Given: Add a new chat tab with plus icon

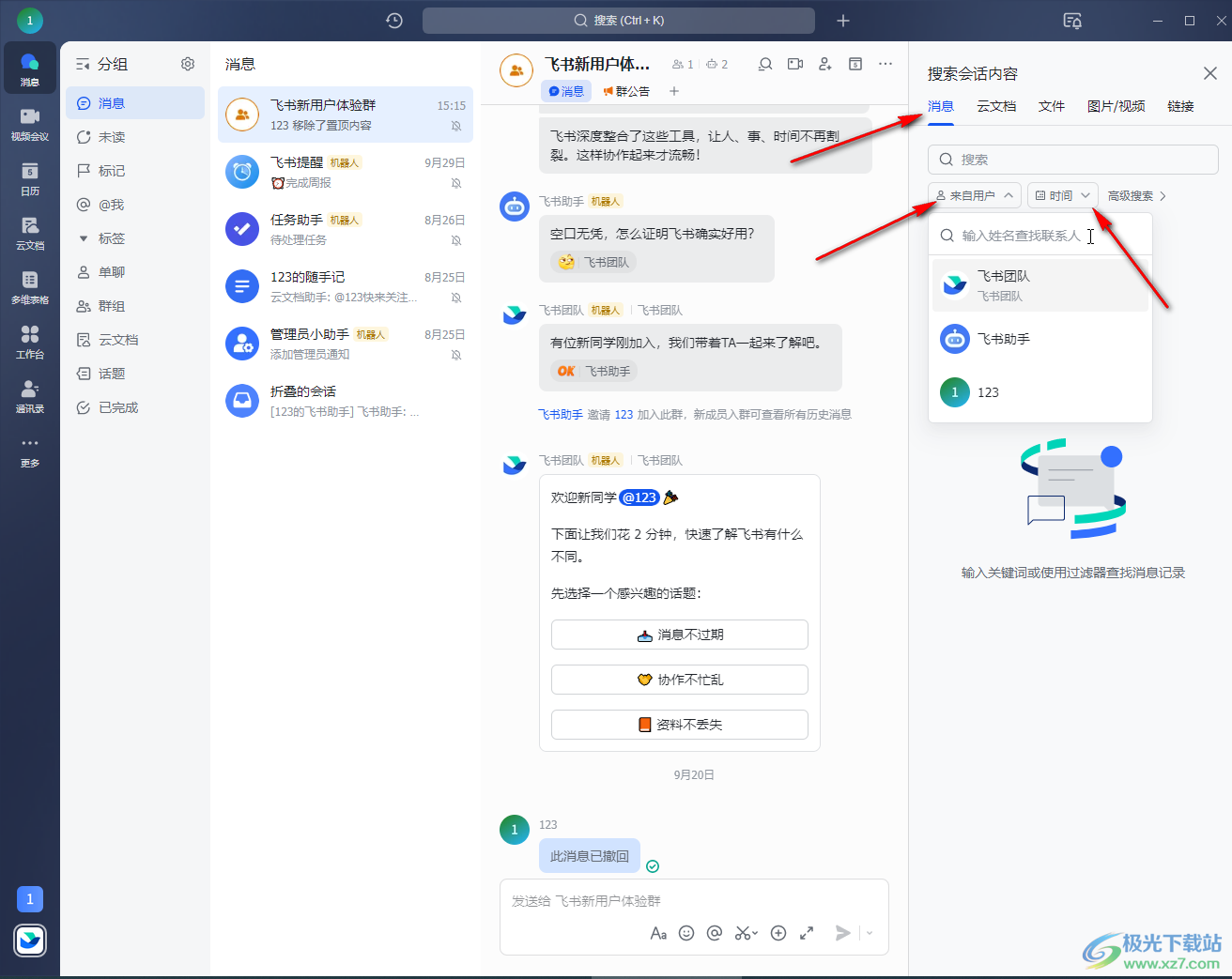Looking at the screenshot, I should click(x=674, y=91).
